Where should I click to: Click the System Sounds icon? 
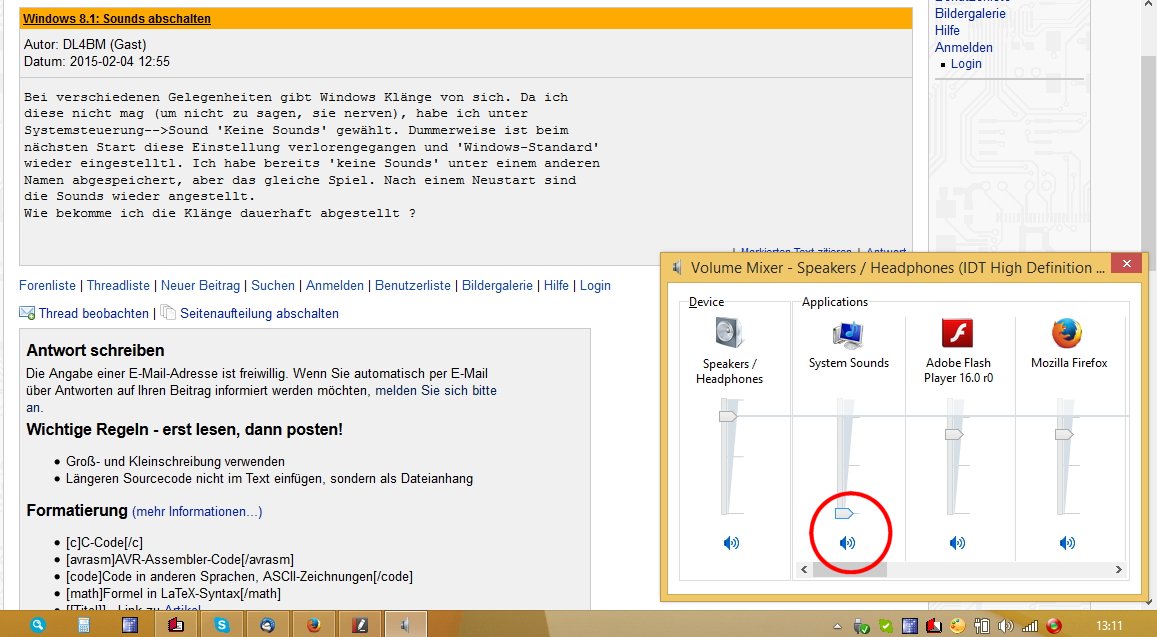click(x=848, y=334)
